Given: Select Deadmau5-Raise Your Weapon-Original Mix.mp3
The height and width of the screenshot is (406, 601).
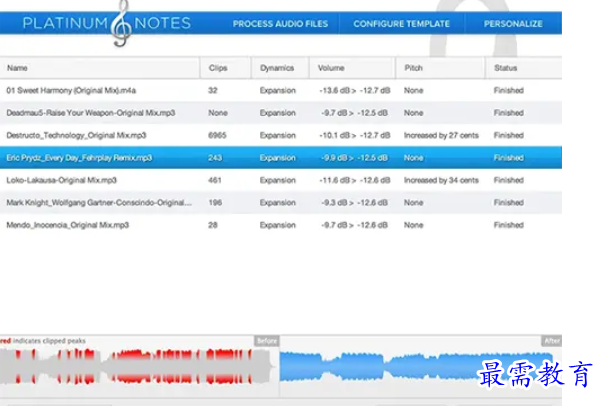Looking at the screenshot, I should (x=281, y=113).
